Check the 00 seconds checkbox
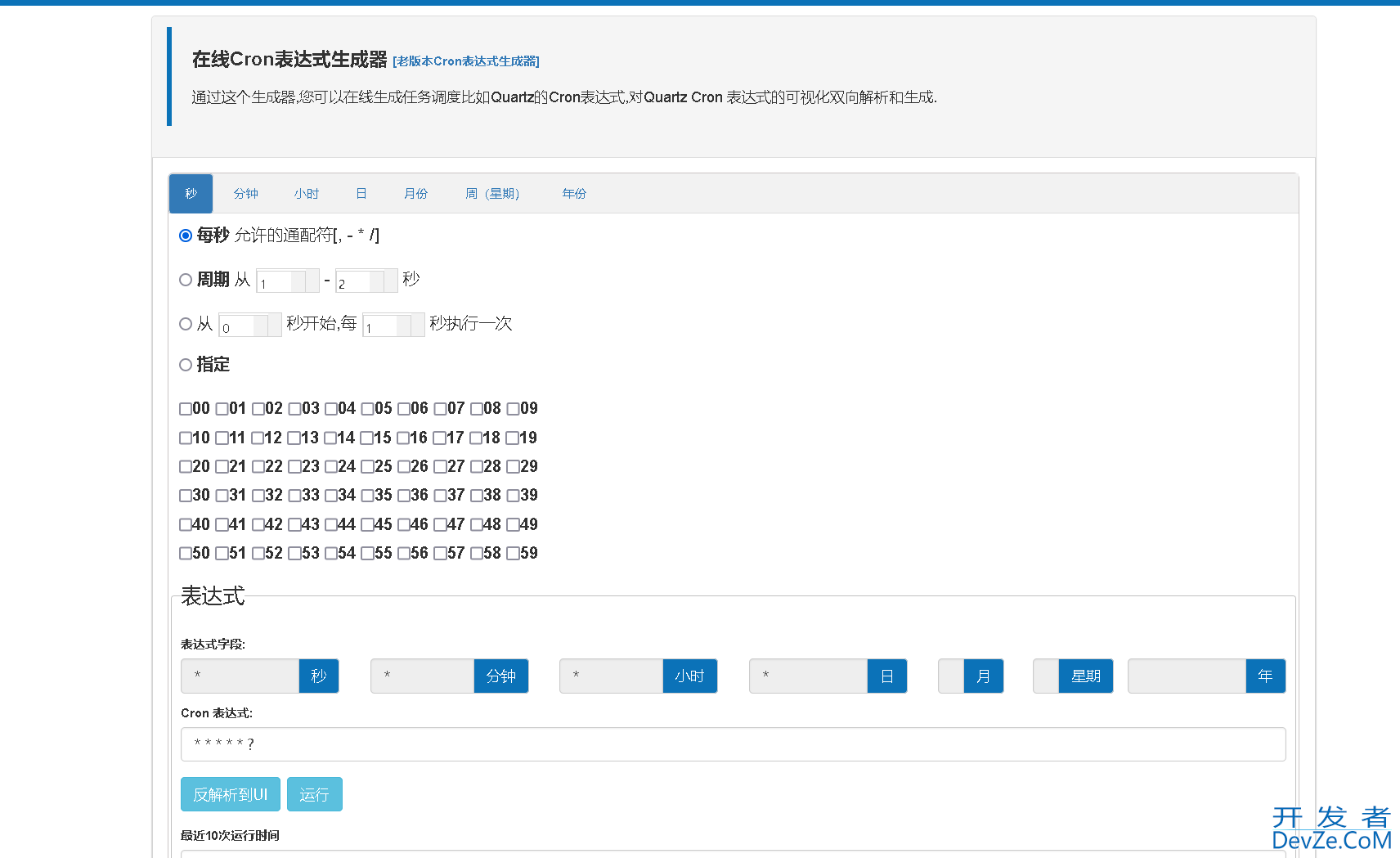This screenshot has width=1400, height=858. click(186, 409)
